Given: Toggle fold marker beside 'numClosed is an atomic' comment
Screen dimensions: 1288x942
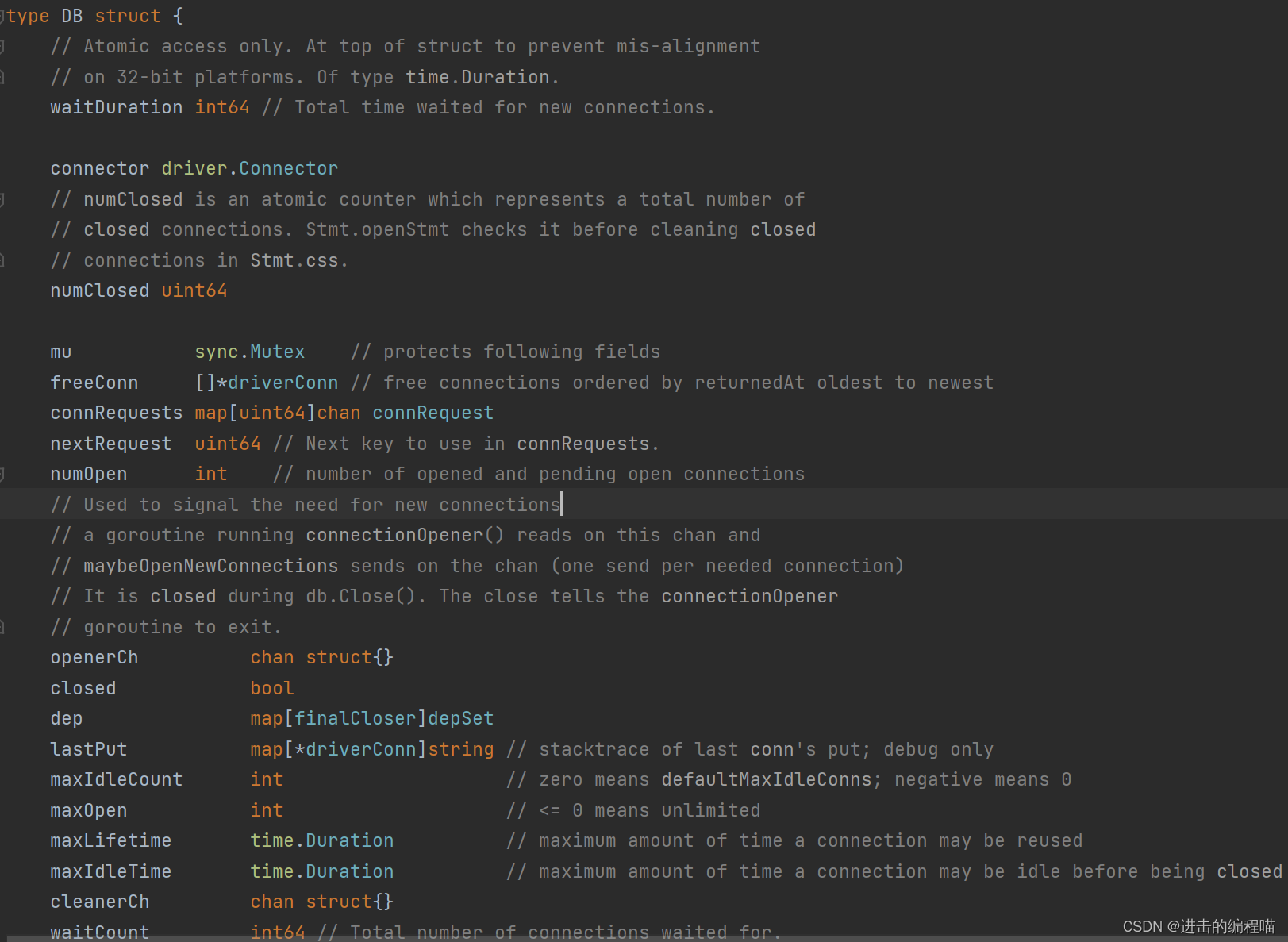Looking at the screenshot, I should coord(2,199).
